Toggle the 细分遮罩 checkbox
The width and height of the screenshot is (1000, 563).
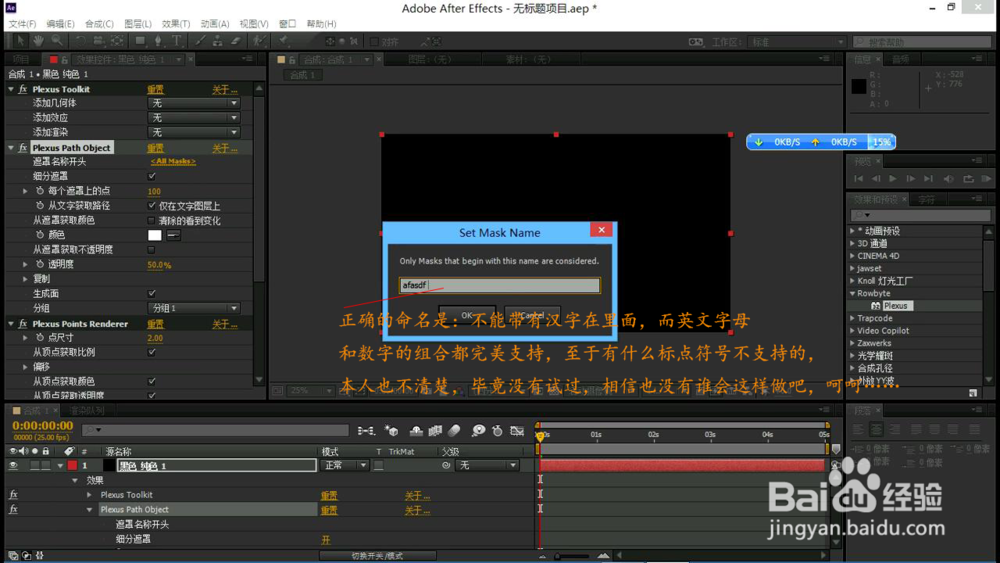[x=152, y=176]
